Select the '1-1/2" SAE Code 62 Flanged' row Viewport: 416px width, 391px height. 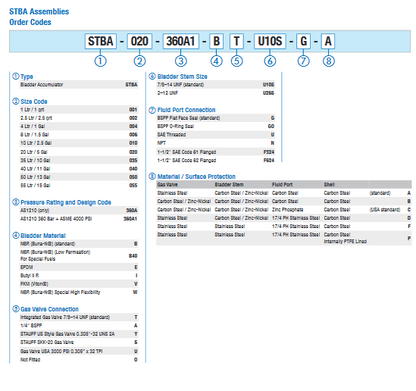[216, 160]
